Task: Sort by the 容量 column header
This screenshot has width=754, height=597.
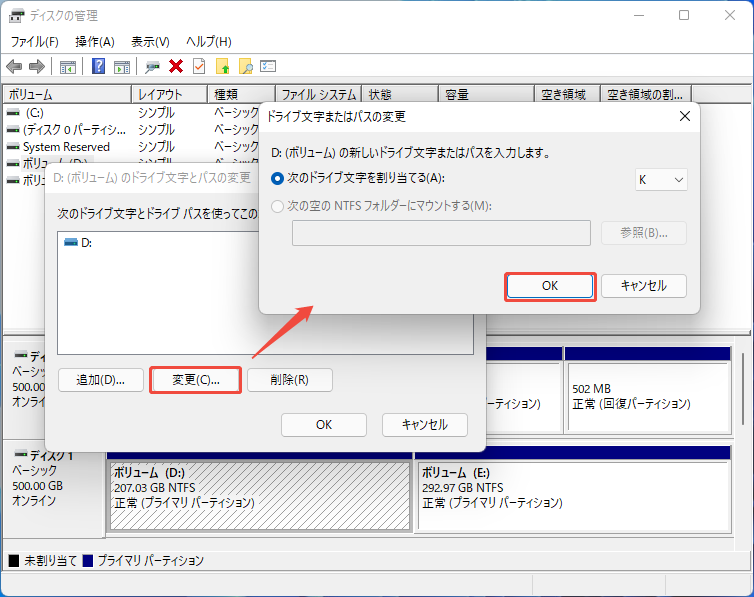Action: [487, 95]
